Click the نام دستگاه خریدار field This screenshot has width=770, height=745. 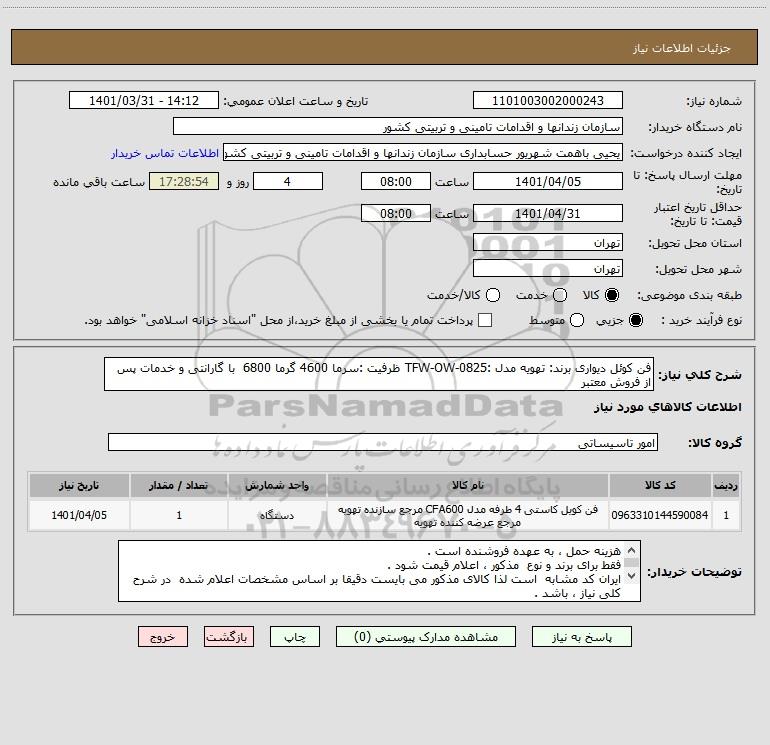[398, 127]
